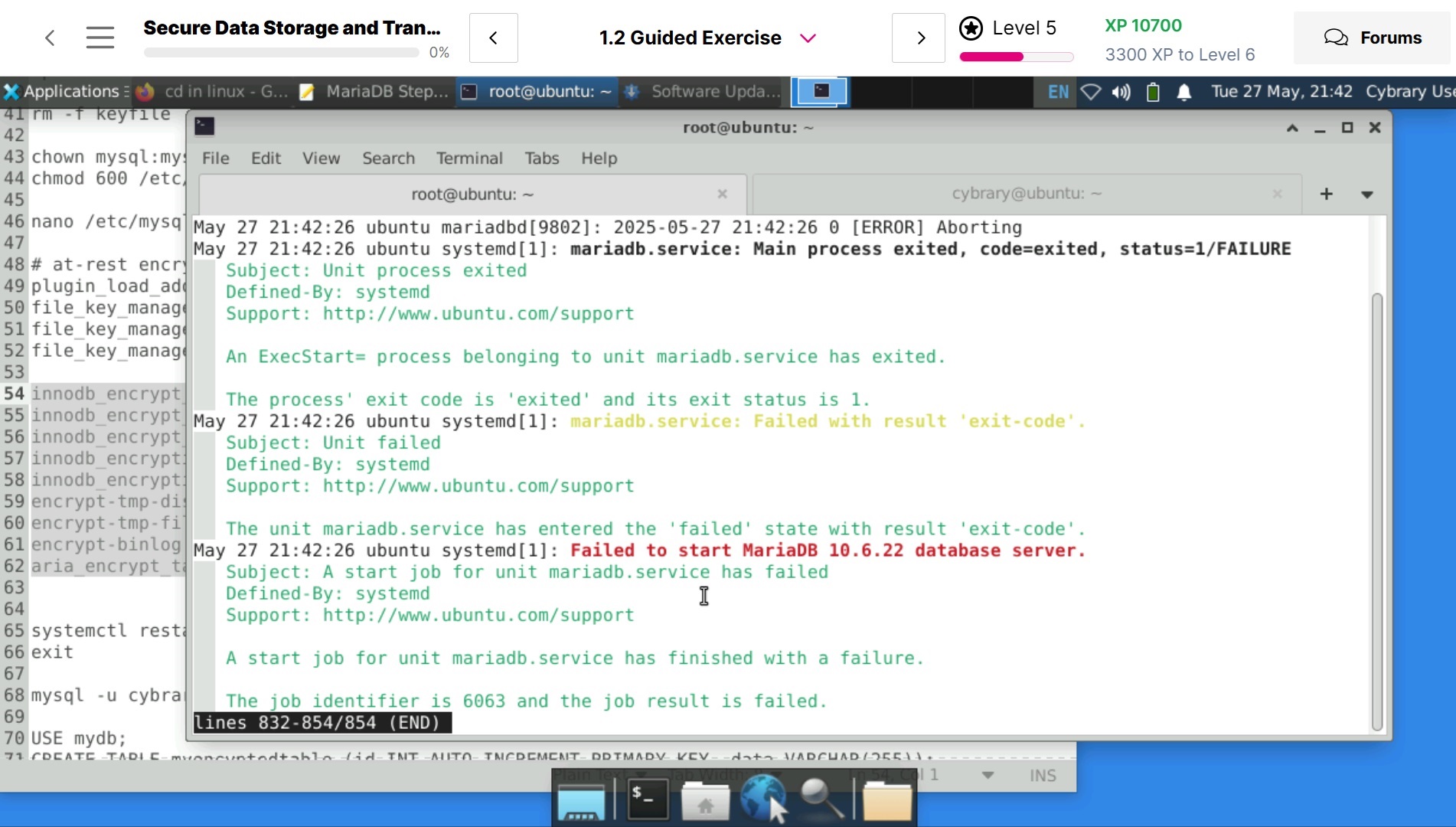Click the Show Desktop dock icon
The width and height of the screenshot is (1456, 827).
pos(581,802)
